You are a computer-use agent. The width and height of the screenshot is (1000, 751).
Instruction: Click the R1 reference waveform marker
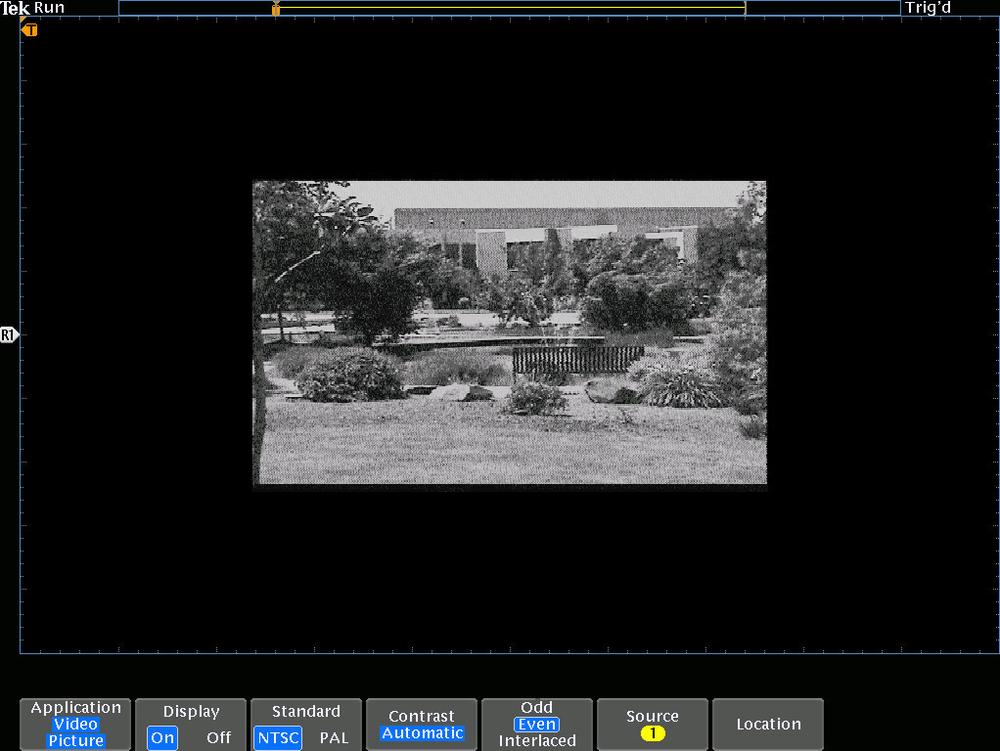[9, 335]
